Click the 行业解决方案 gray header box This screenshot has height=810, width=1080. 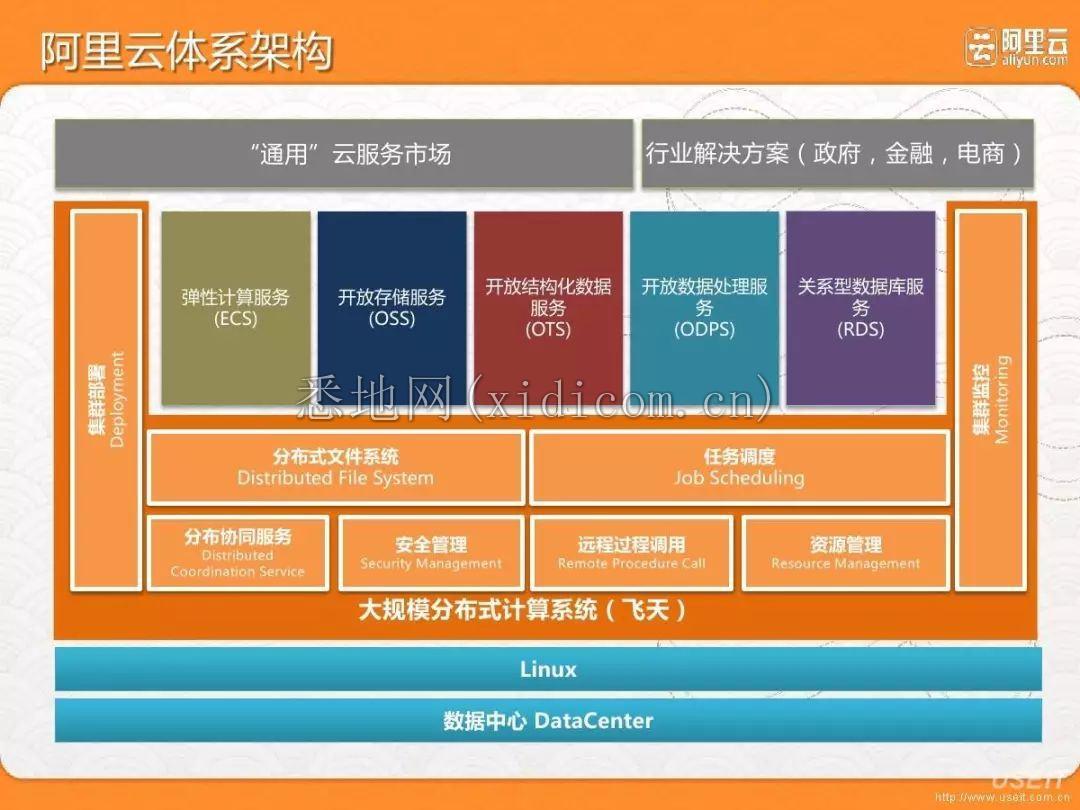838,153
